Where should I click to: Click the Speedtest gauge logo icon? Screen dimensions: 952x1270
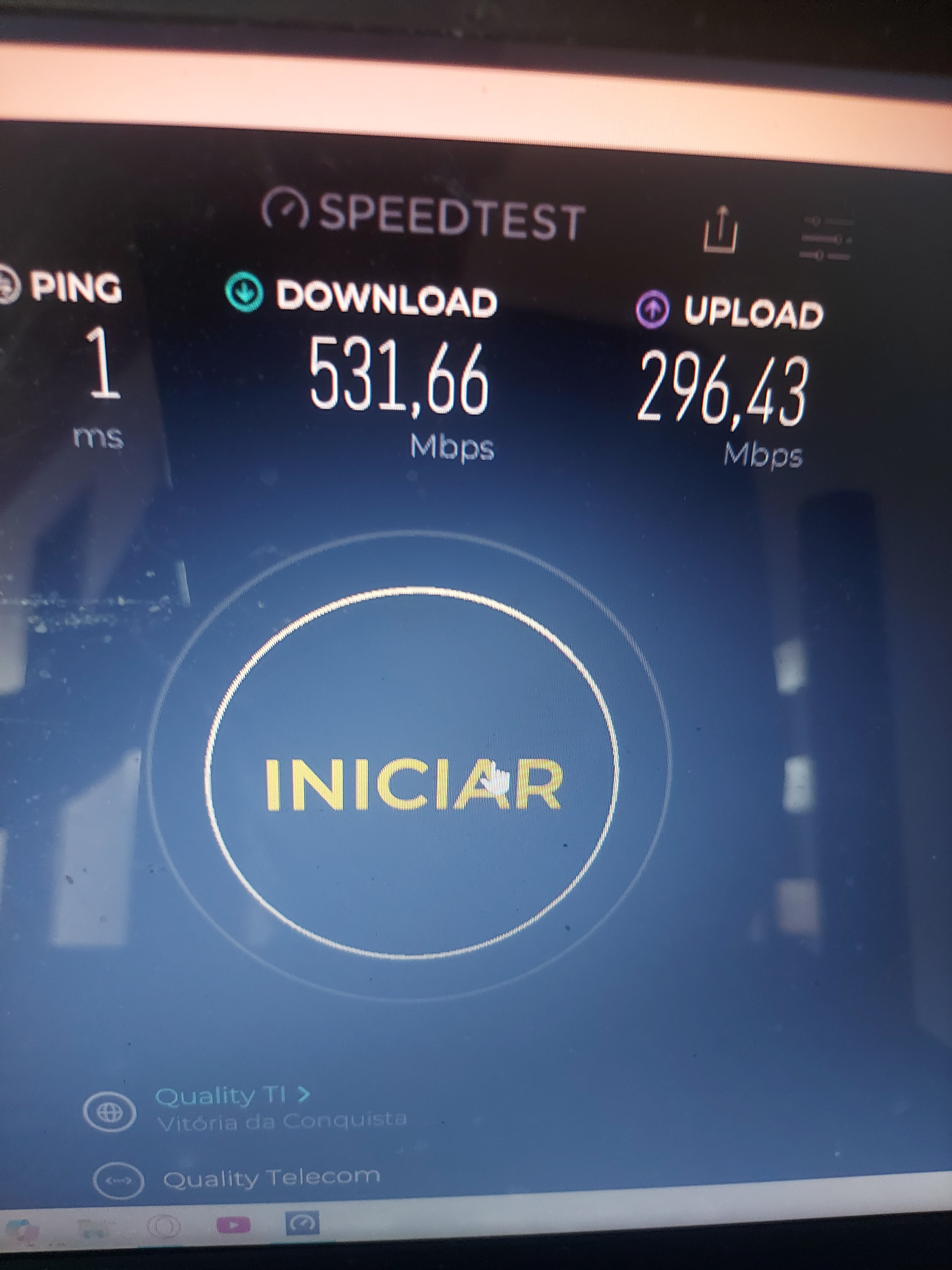coord(285,208)
